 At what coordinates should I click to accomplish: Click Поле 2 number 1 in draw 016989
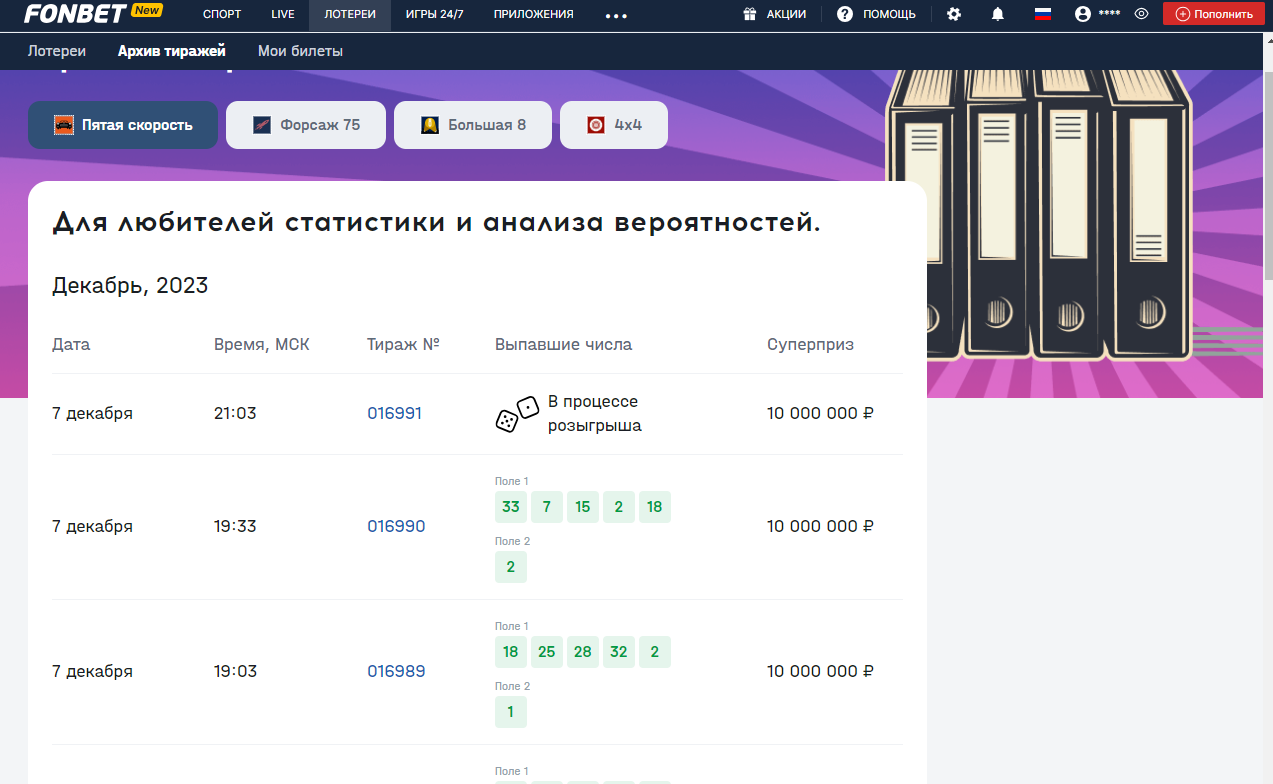[x=511, y=712]
